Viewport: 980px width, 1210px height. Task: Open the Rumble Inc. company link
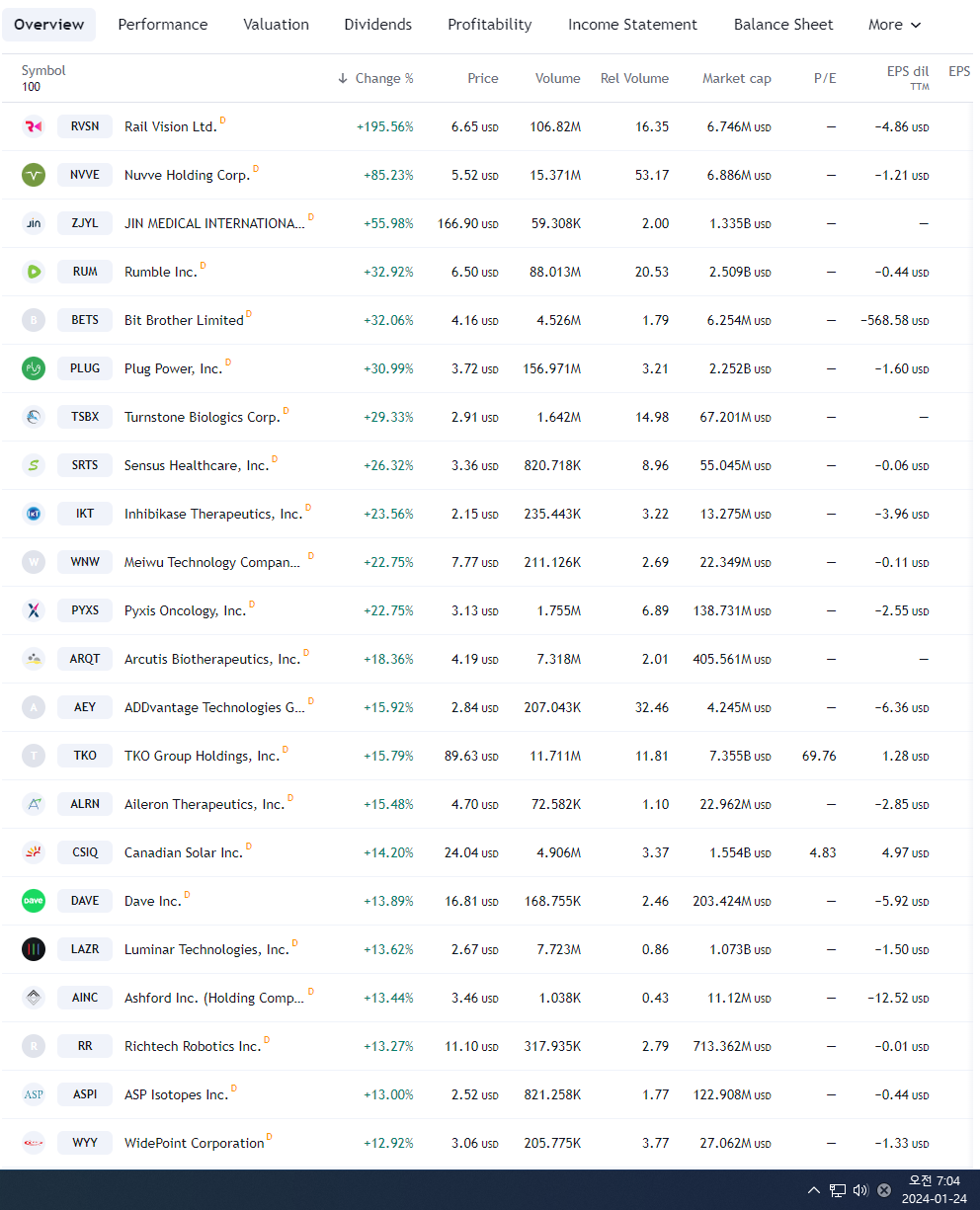coord(161,272)
